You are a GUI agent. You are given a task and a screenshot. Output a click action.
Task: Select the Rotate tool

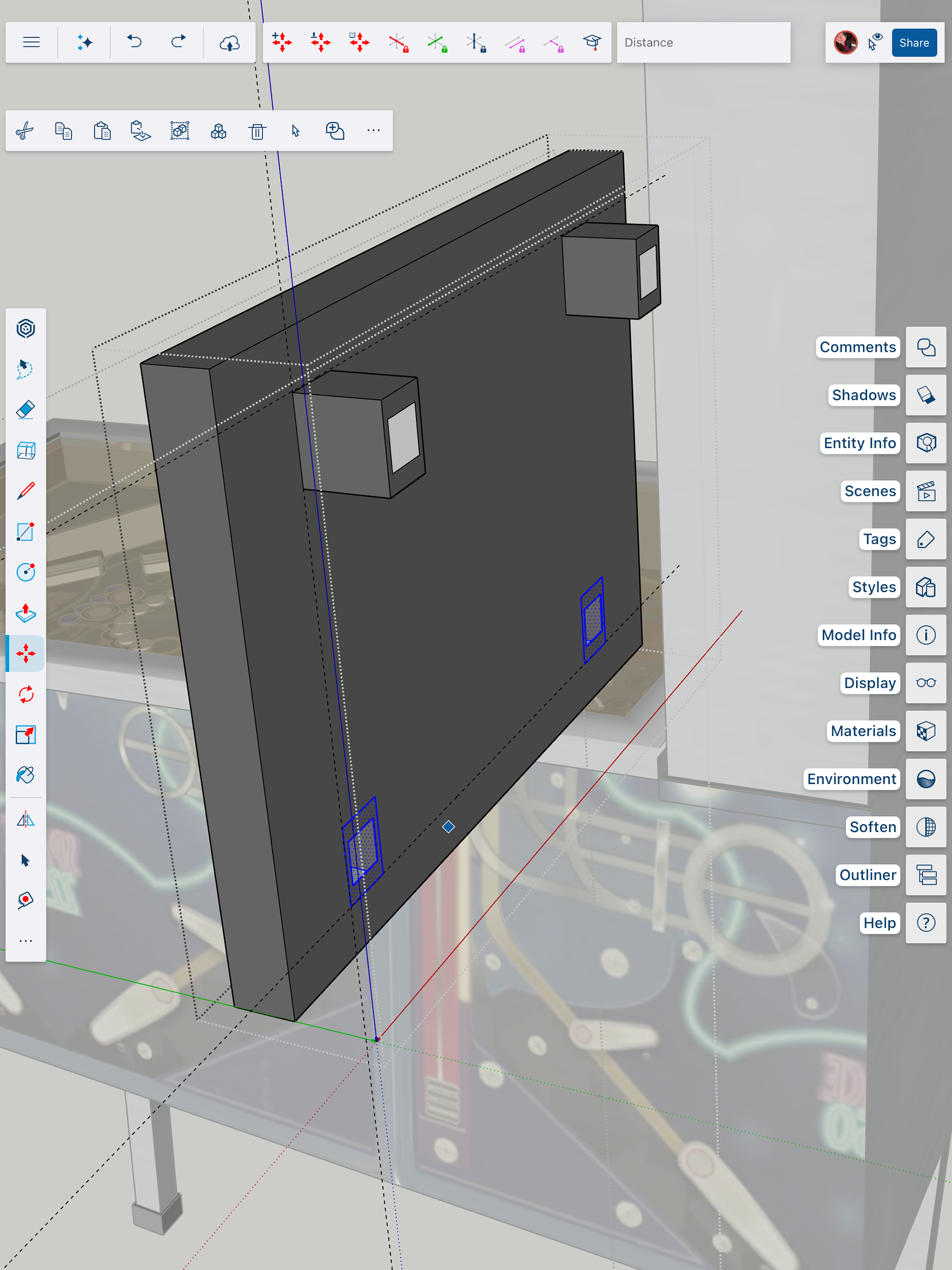click(25, 695)
